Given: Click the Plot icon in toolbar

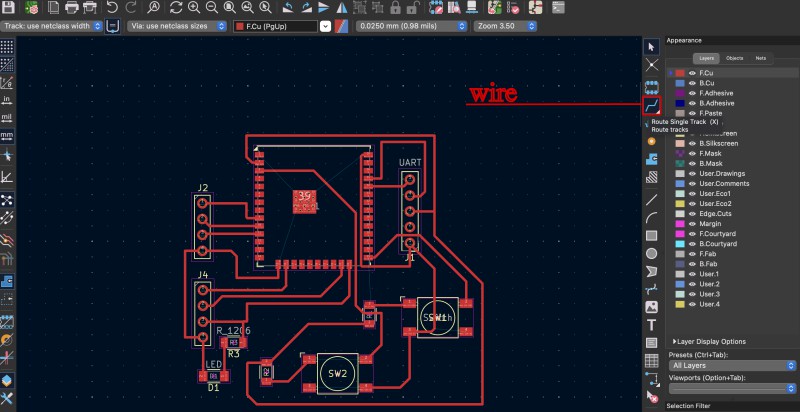Looking at the screenshot, I should point(89,7).
